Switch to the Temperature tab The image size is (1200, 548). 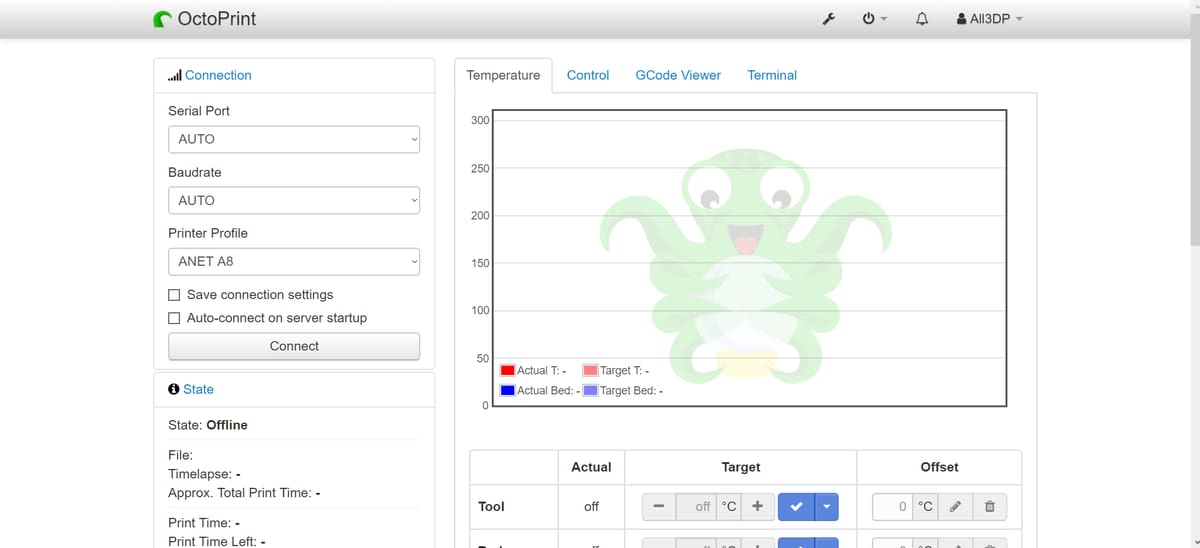[x=503, y=75]
